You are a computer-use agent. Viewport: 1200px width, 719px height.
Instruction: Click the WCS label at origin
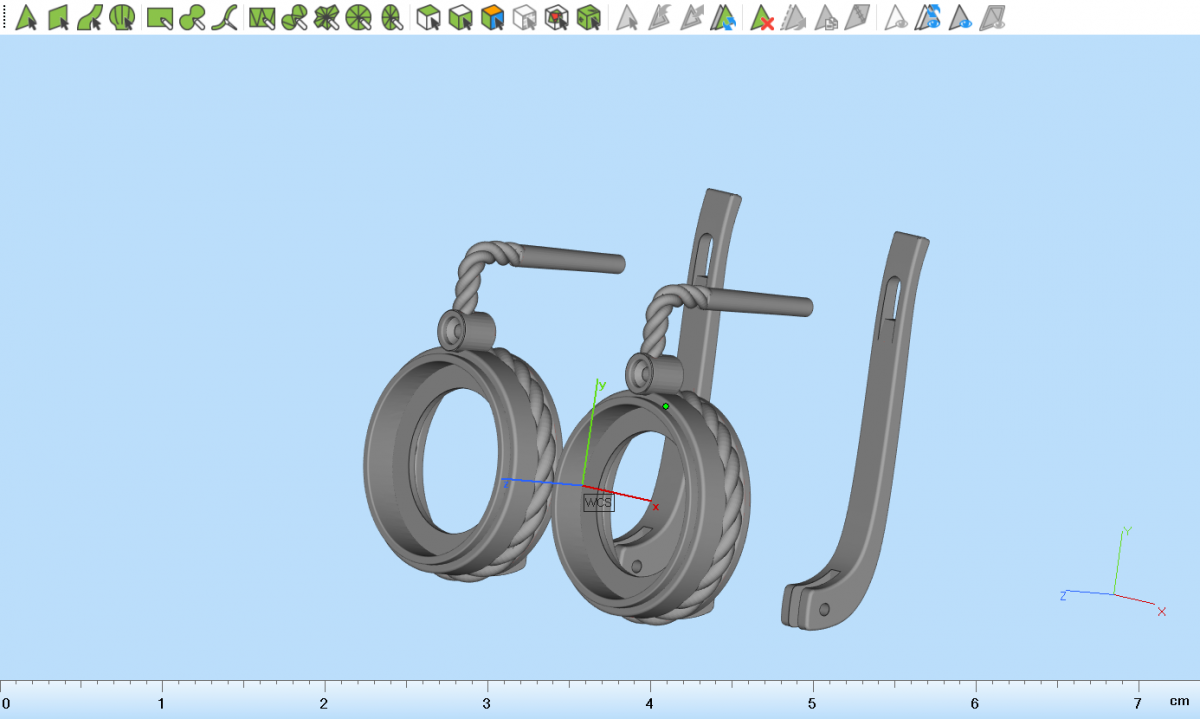(x=598, y=502)
